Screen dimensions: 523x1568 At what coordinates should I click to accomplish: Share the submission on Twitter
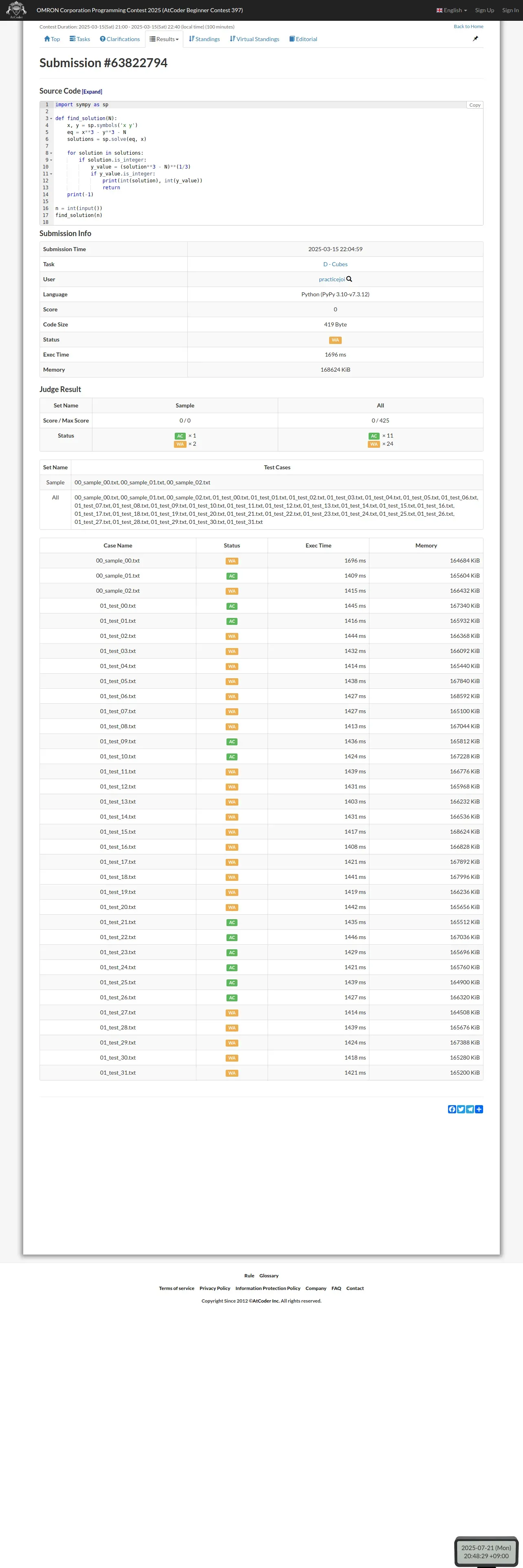pos(461,1109)
